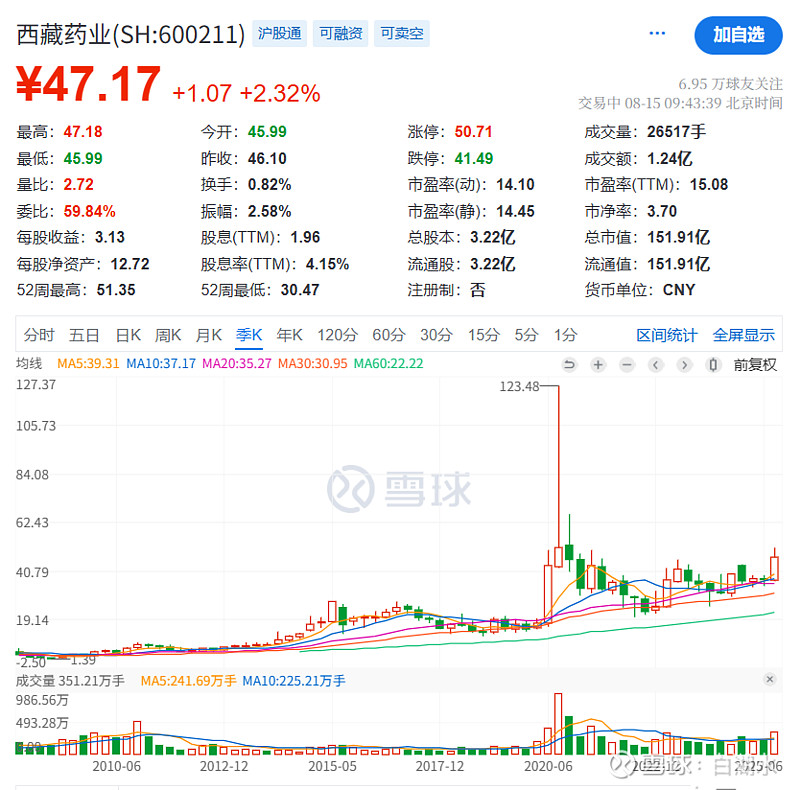Zoom in chart with plus icon
Image resolution: width=800 pixels, height=790 pixels.
[x=598, y=364]
